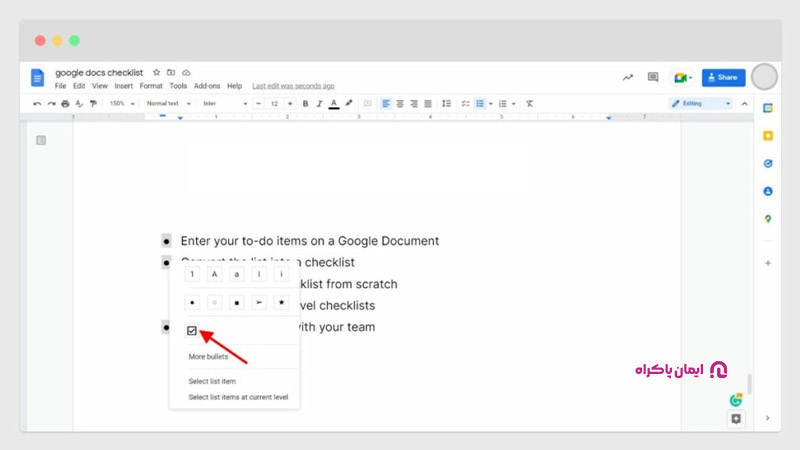Open the 150% zoom dropdown

(x=121, y=103)
